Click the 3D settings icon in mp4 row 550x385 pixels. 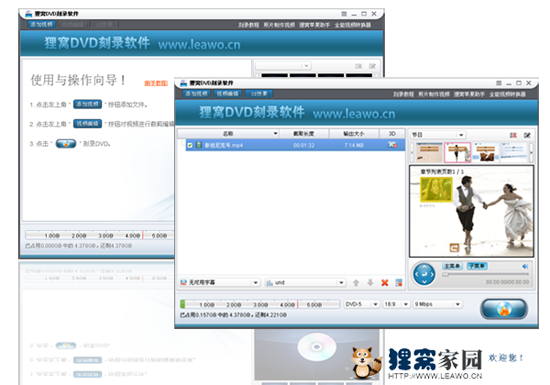[x=392, y=145]
